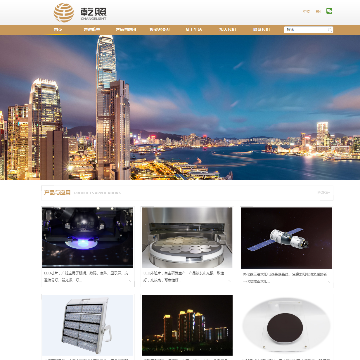Open the second gold navigation bar item

[x=92, y=30]
